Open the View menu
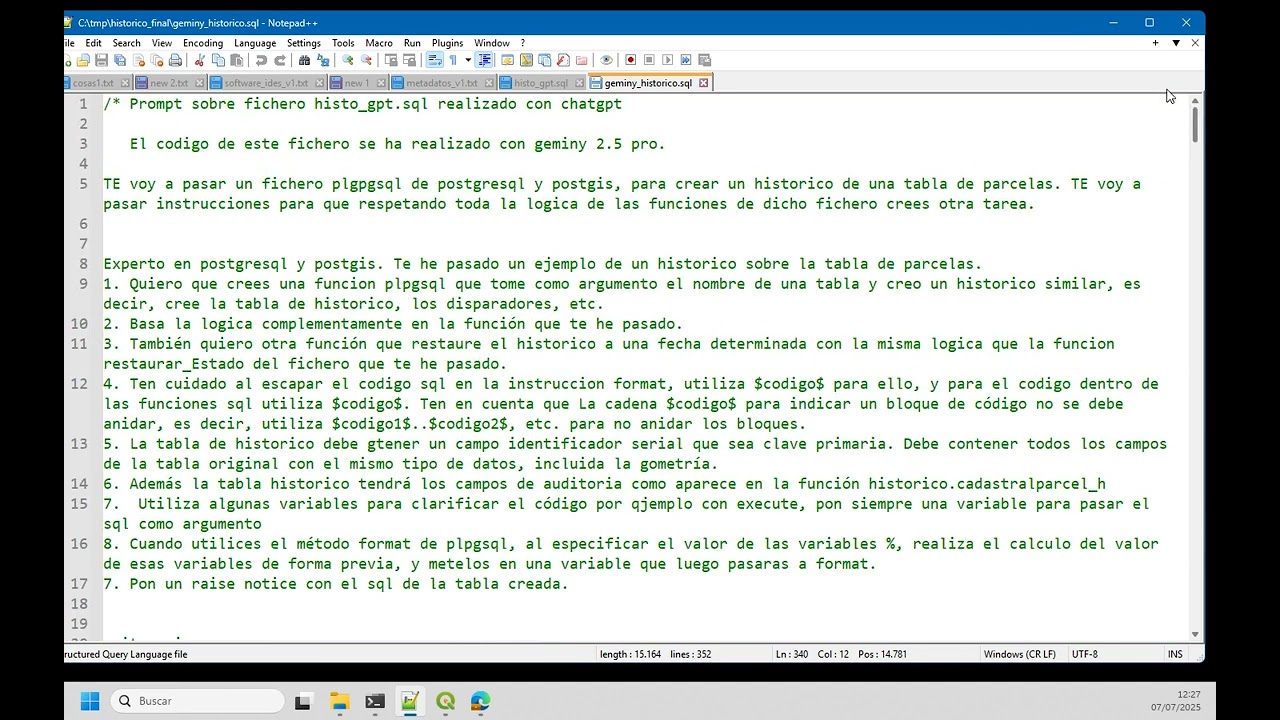1280x720 pixels. [x=161, y=43]
